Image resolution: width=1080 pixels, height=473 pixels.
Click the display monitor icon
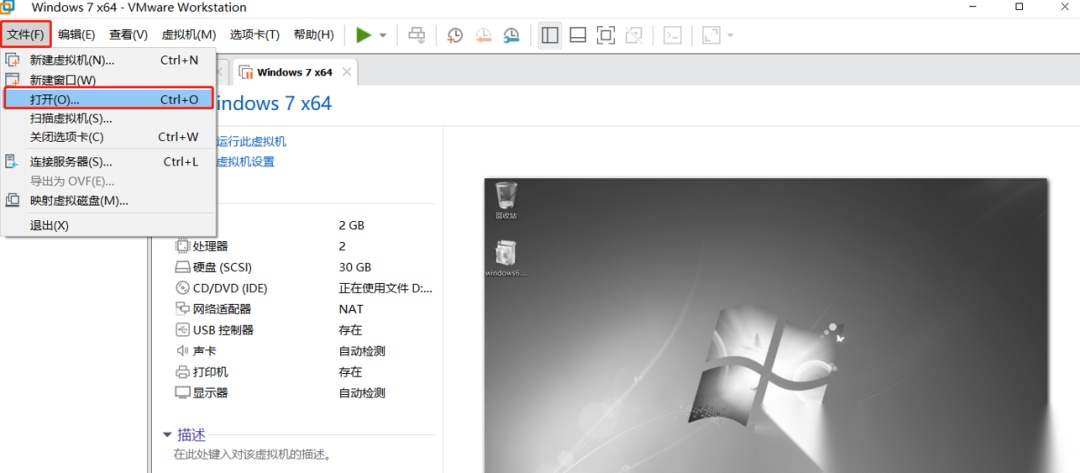(182, 393)
